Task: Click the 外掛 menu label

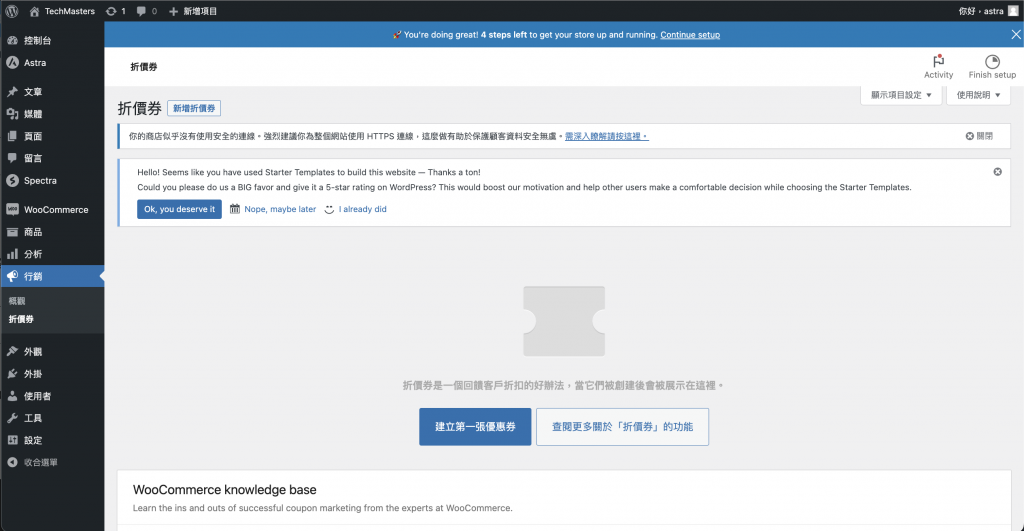Action: pyautogui.click(x=33, y=374)
